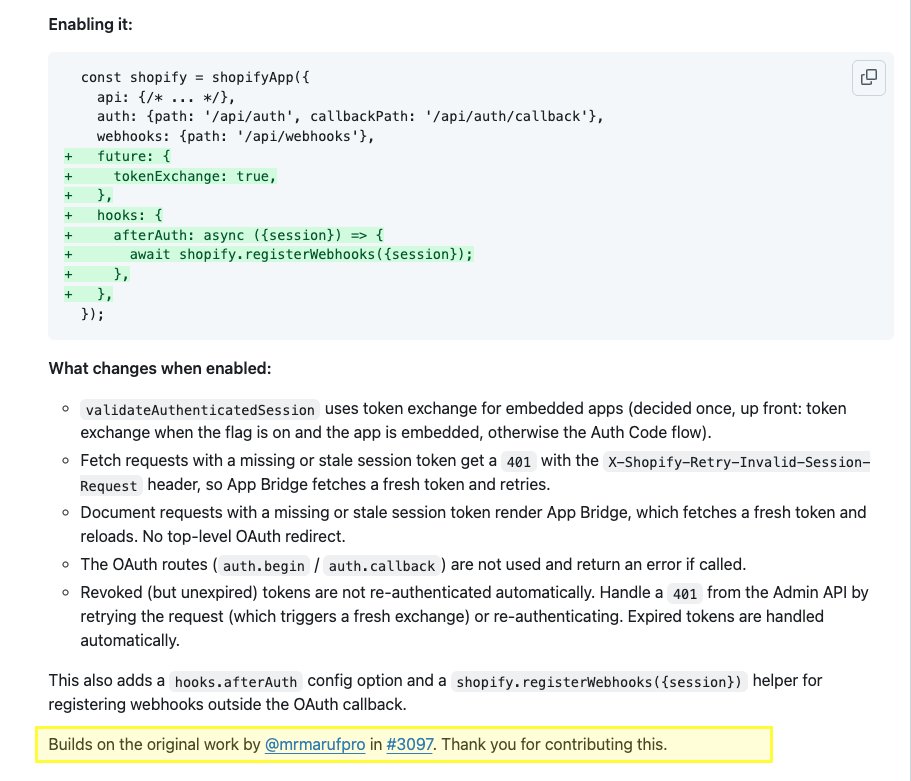This screenshot has width=911, height=781.
Task: Click 'No top-level OAuth redirect.' text
Action: [x=244, y=536]
